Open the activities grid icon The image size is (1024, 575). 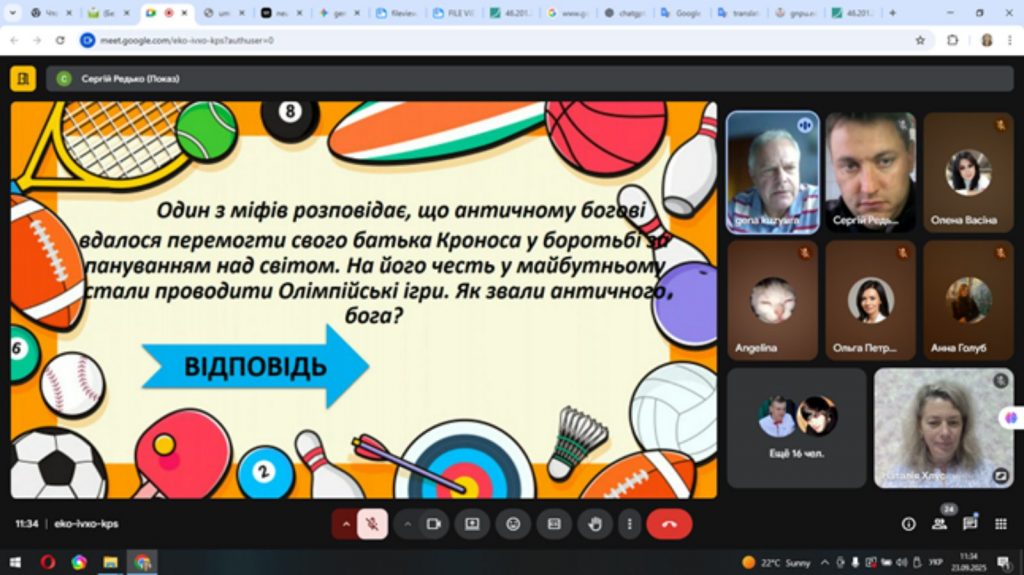1000,524
